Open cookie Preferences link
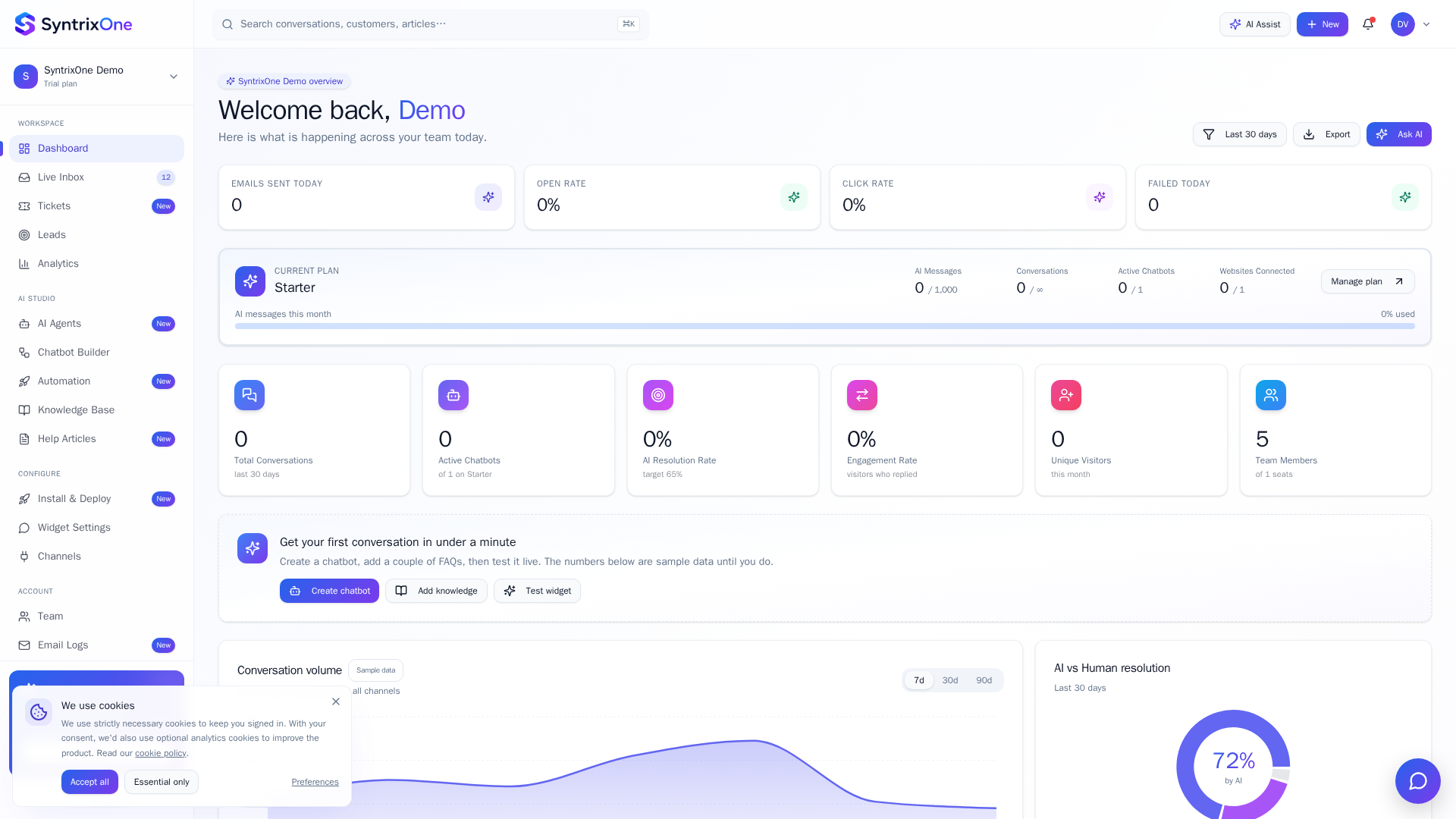 (315, 782)
